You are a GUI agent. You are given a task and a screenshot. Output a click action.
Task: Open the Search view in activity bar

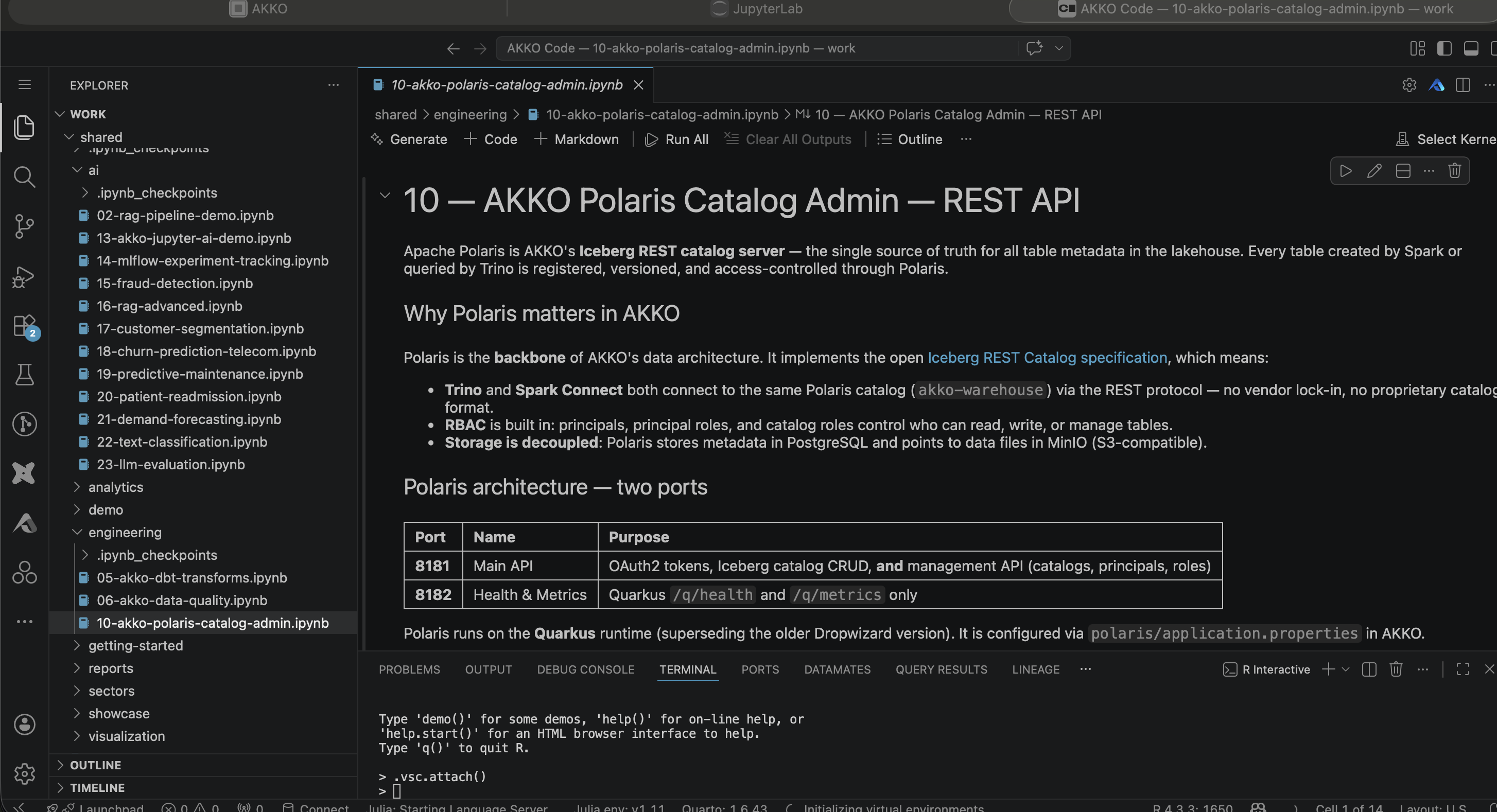(24, 176)
